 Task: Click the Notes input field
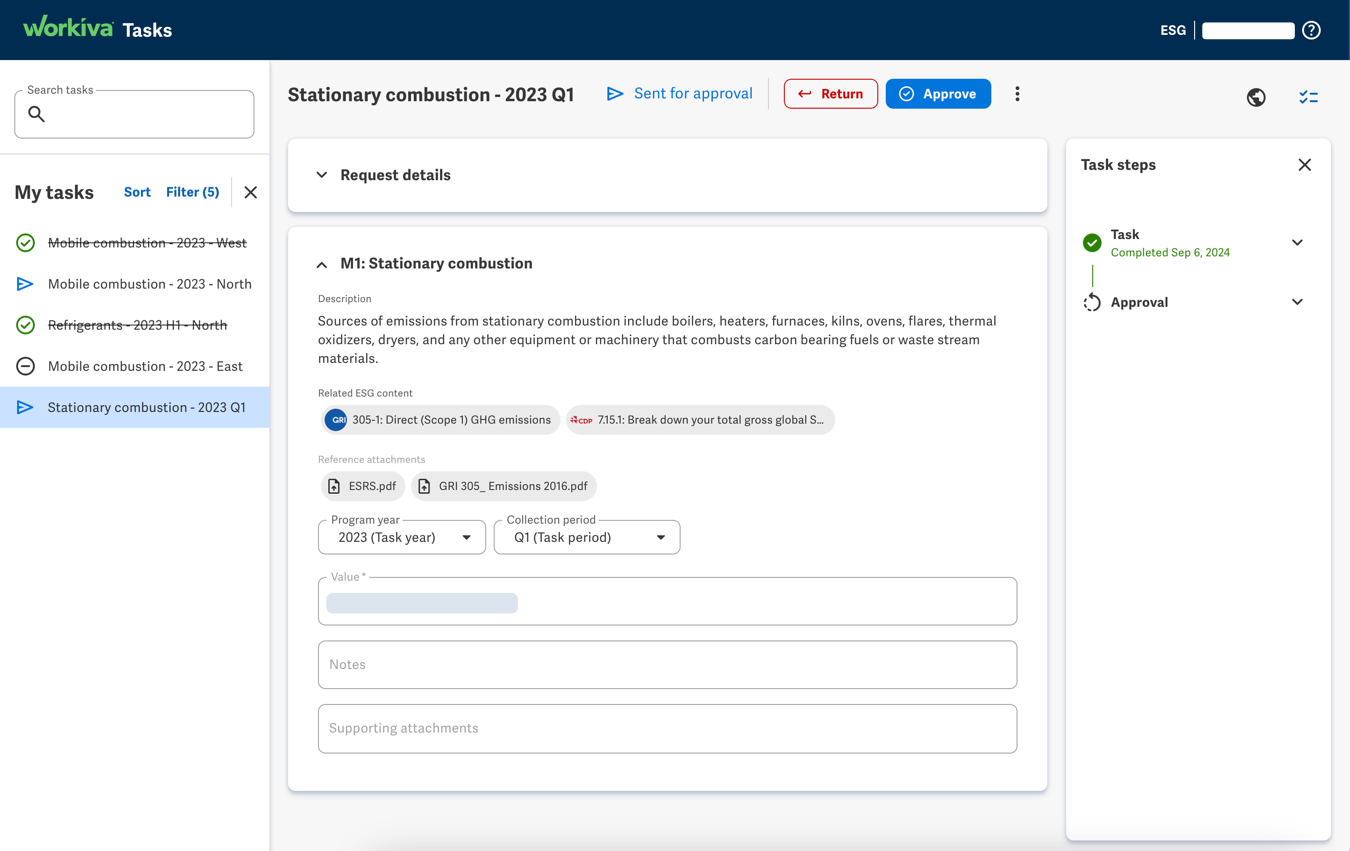667,665
